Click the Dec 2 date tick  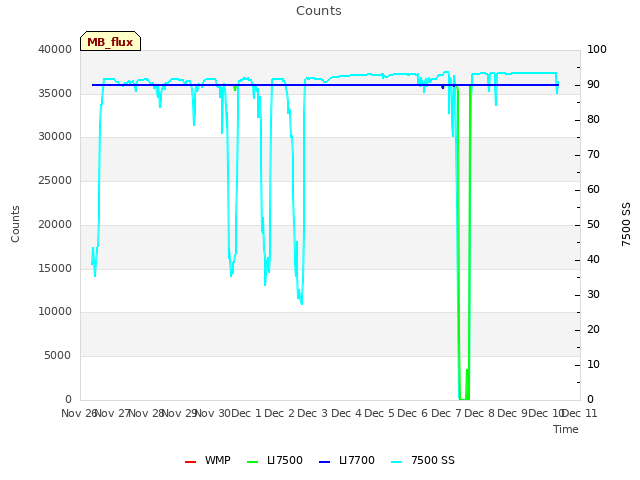pyautogui.click(x=280, y=413)
